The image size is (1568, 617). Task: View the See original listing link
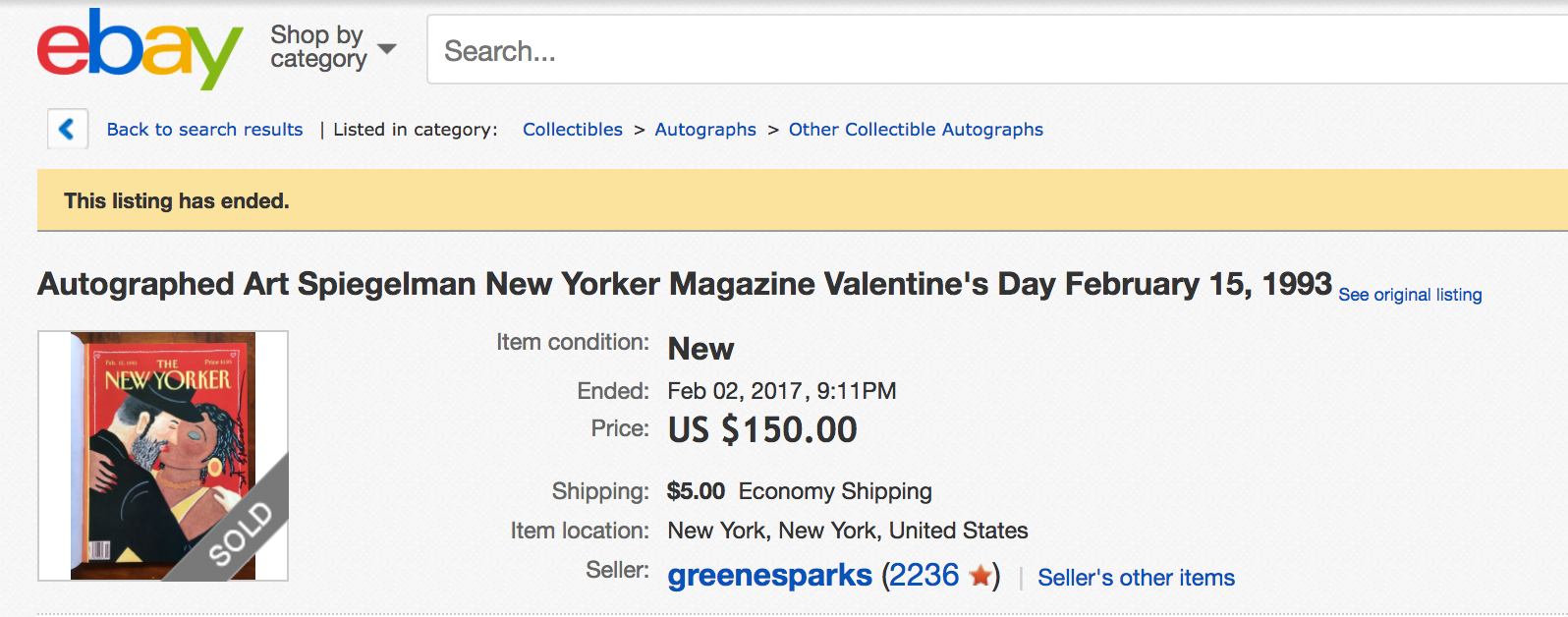pos(1410,295)
